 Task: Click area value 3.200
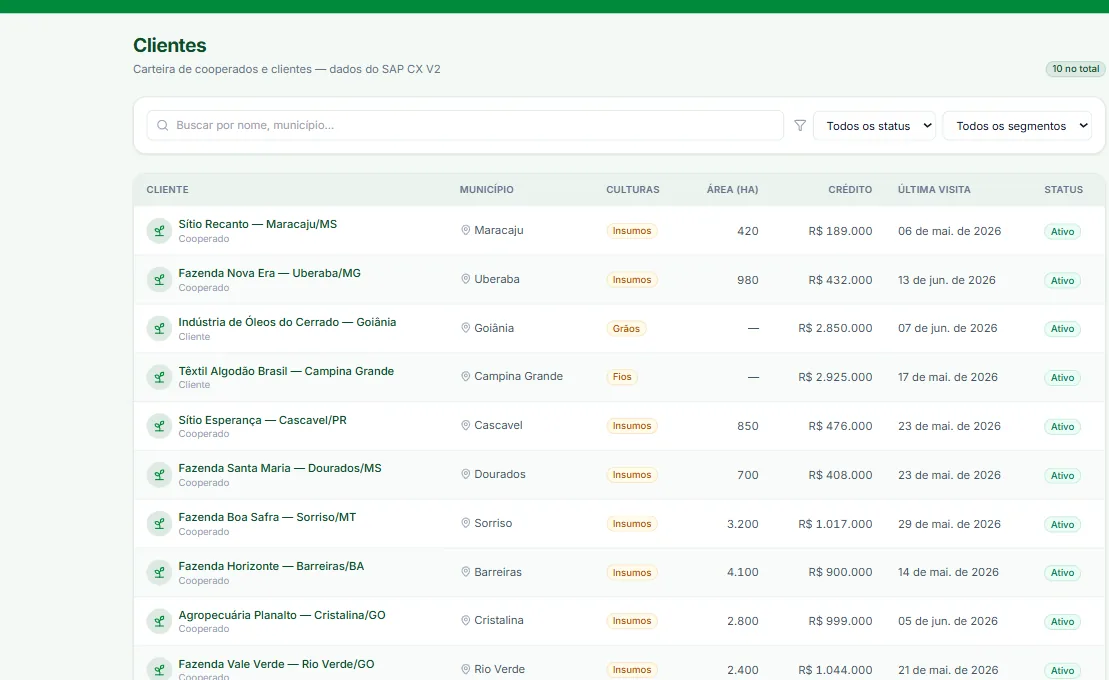[743, 524]
